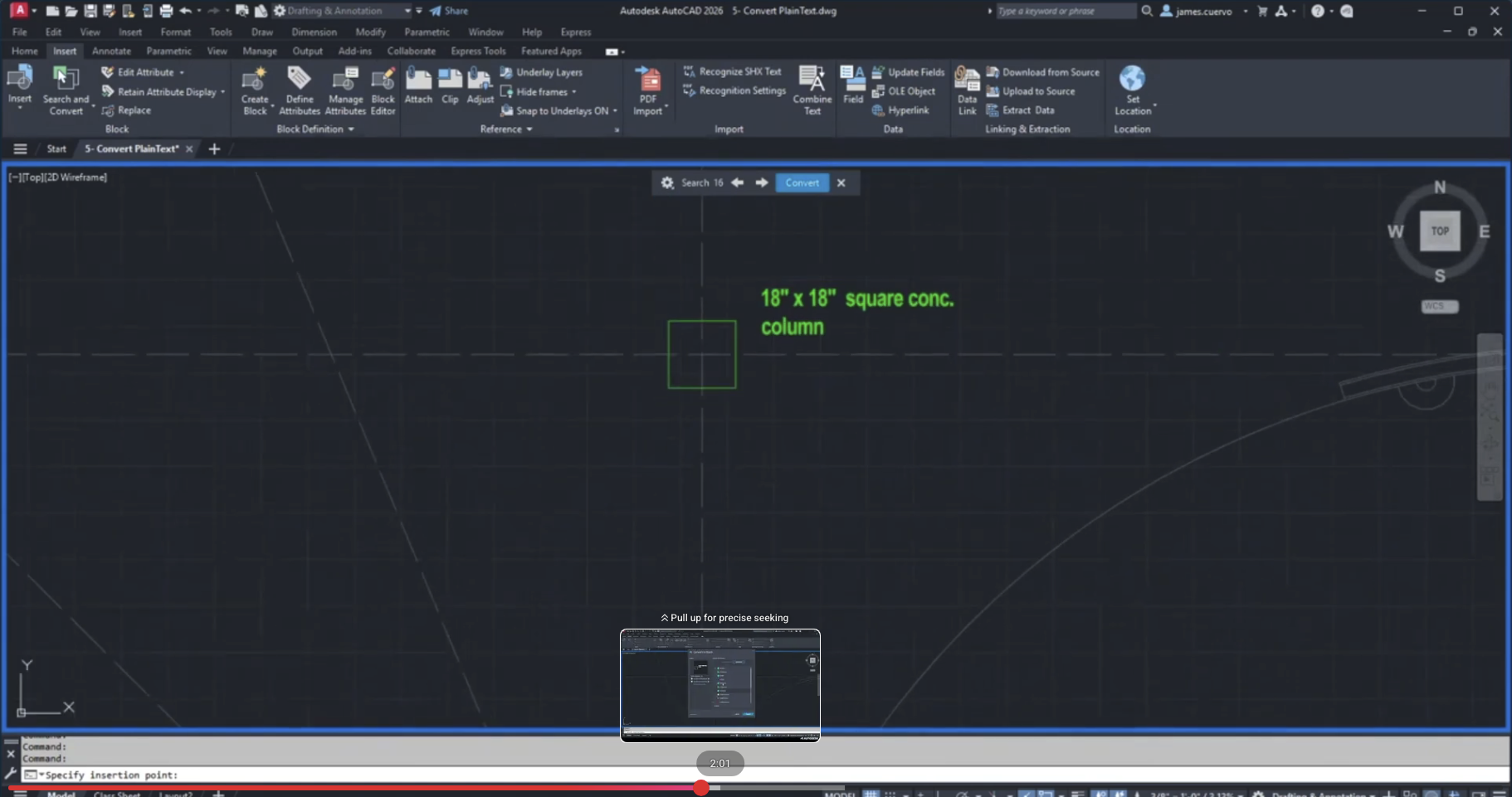The width and height of the screenshot is (1512, 797).
Task: Switch to the Annotate ribbon tab
Action: [x=111, y=51]
